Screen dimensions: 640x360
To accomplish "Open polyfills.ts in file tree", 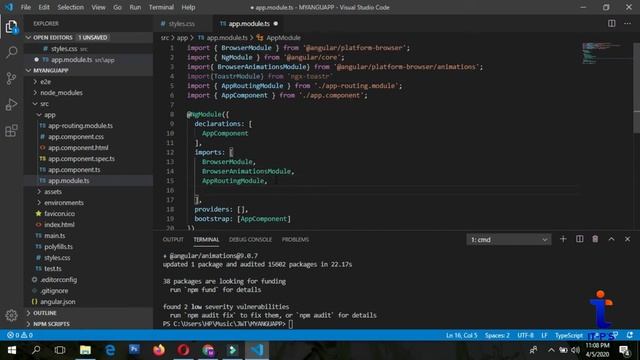I will tap(58, 247).
